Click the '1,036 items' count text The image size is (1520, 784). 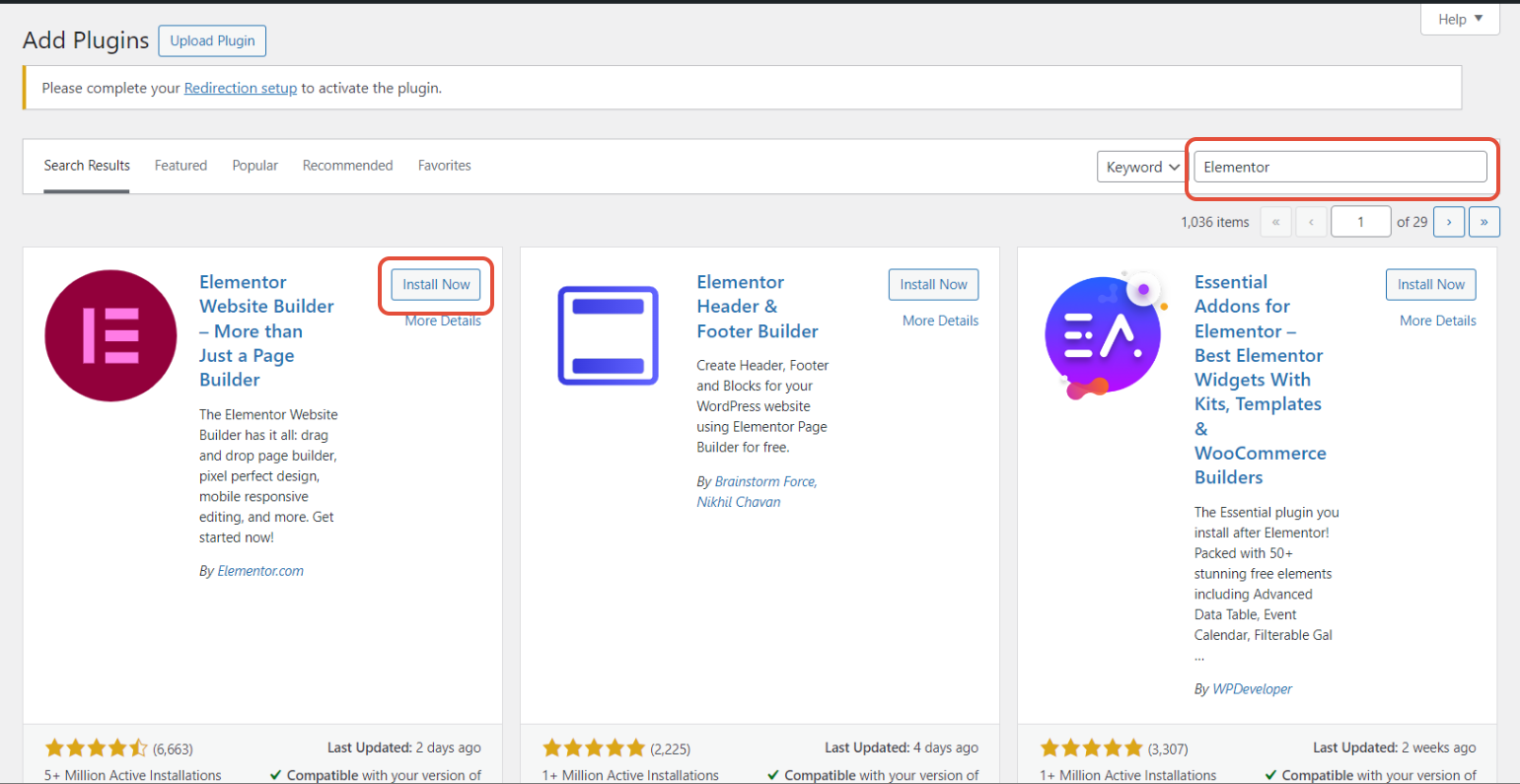pos(1214,222)
